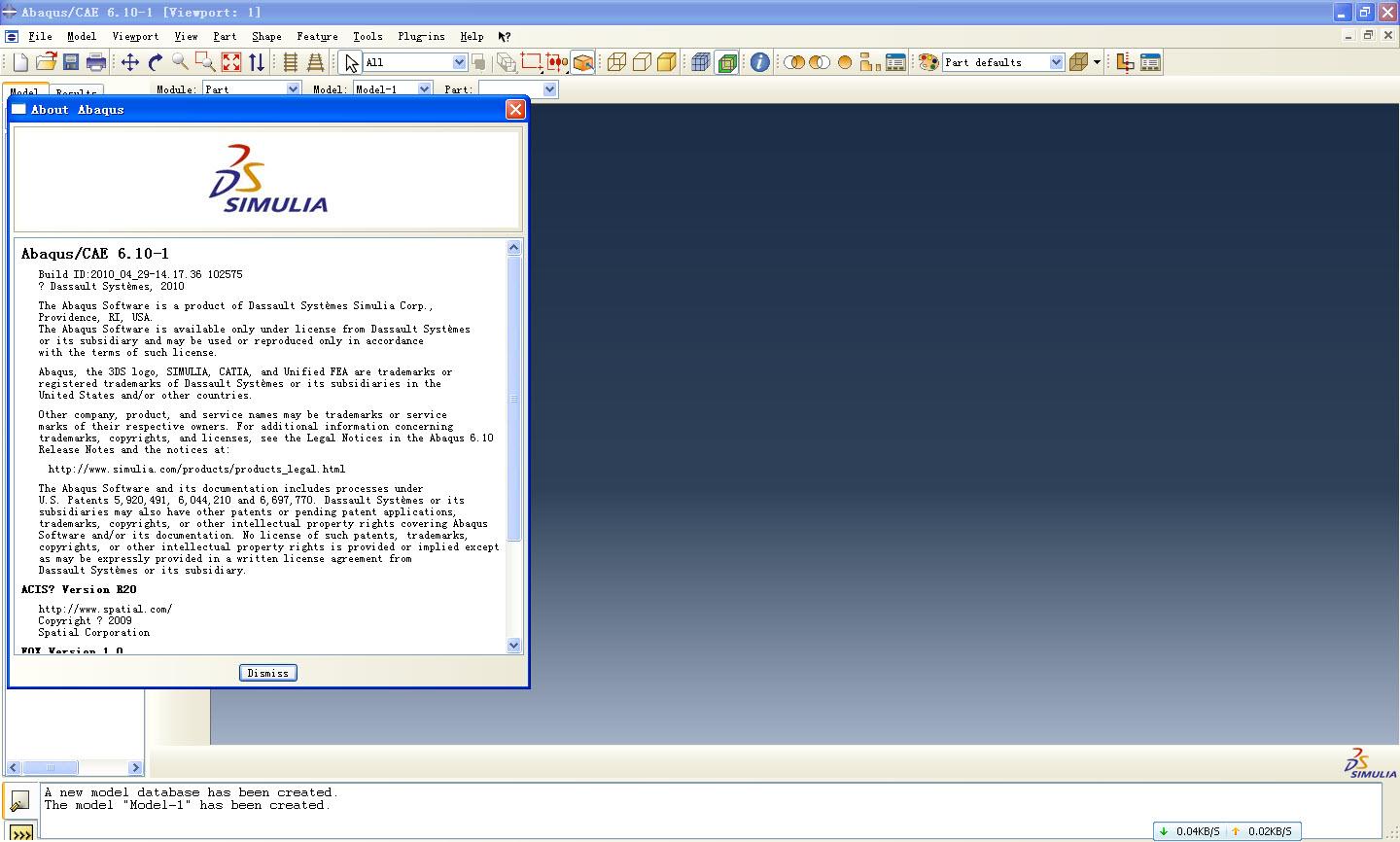Select the orange selection options icon
The image size is (1400, 842).
583,62
